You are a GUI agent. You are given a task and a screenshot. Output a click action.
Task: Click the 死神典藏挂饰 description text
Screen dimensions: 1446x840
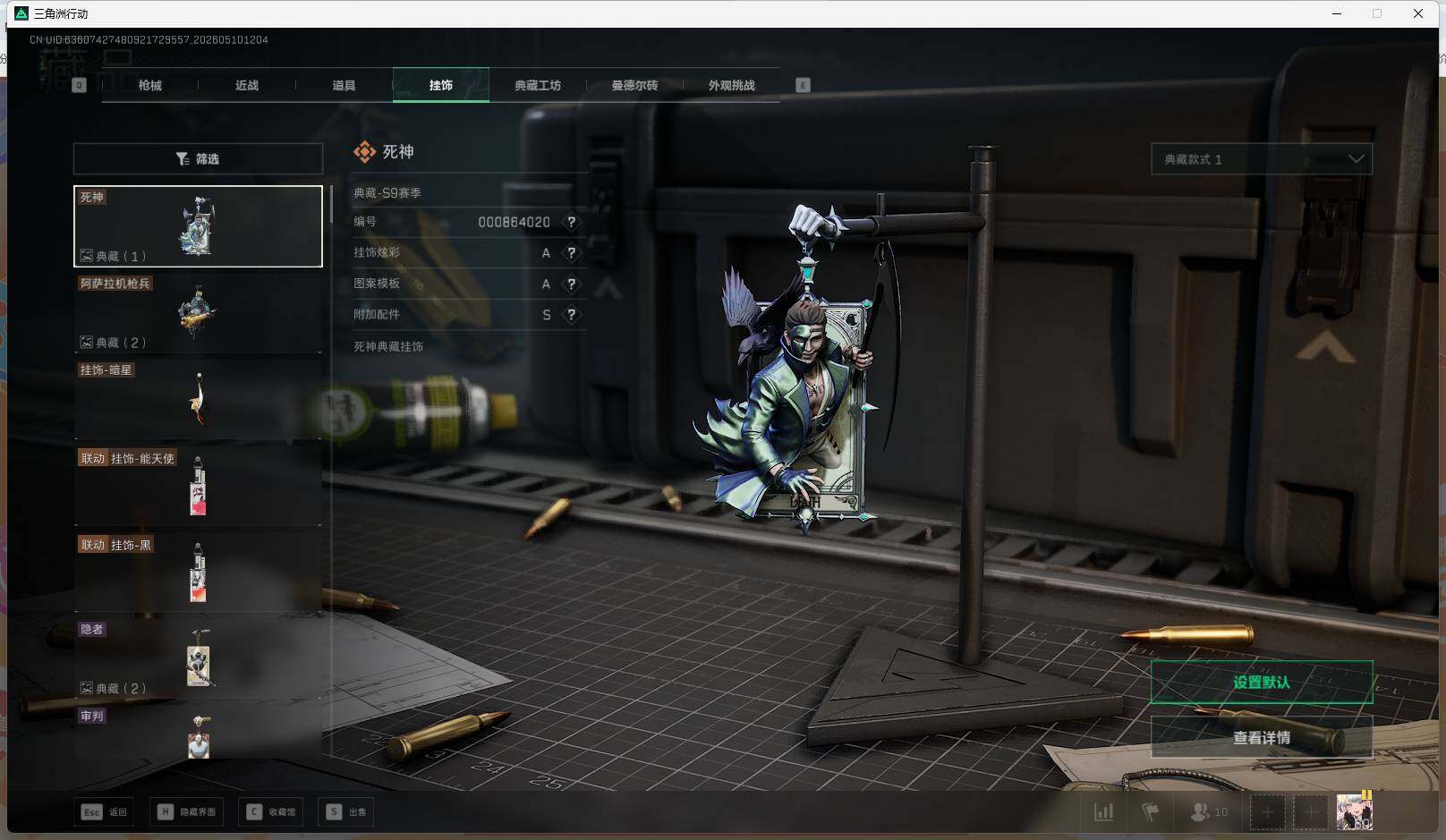click(388, 346)
